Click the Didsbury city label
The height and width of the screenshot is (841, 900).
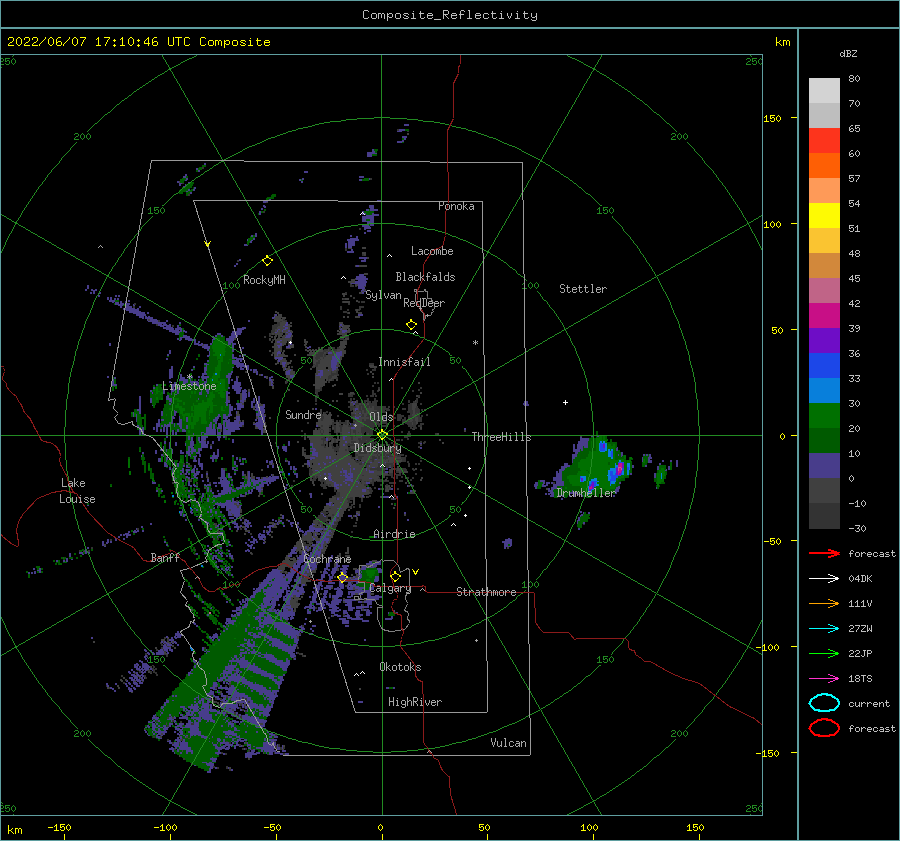377,448
